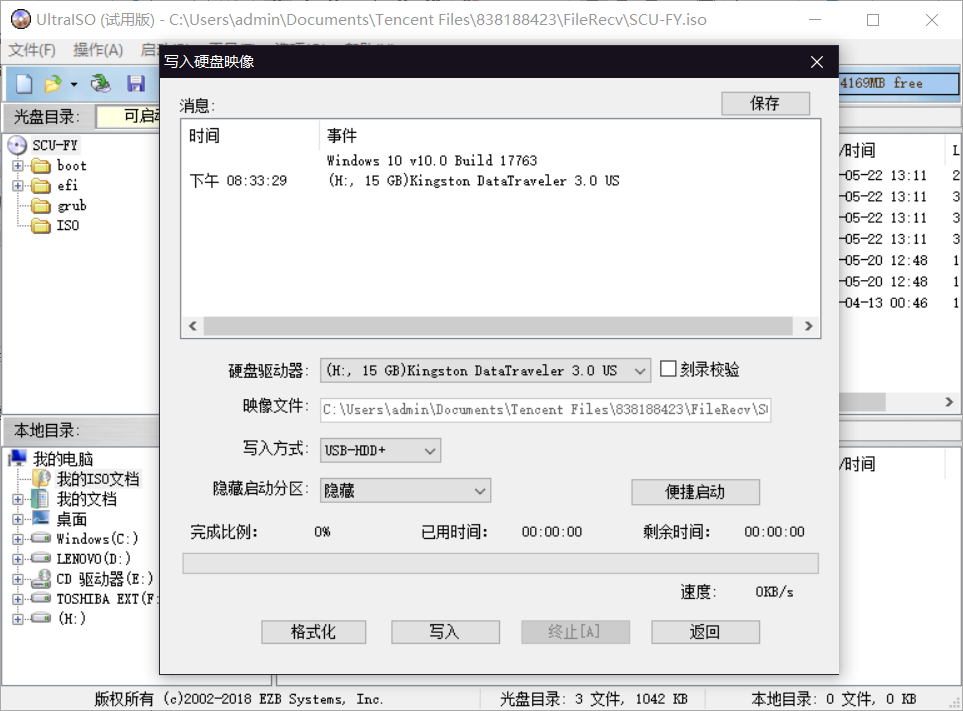Select the boot folder icon
963x711 pixels.
point(41,166)
